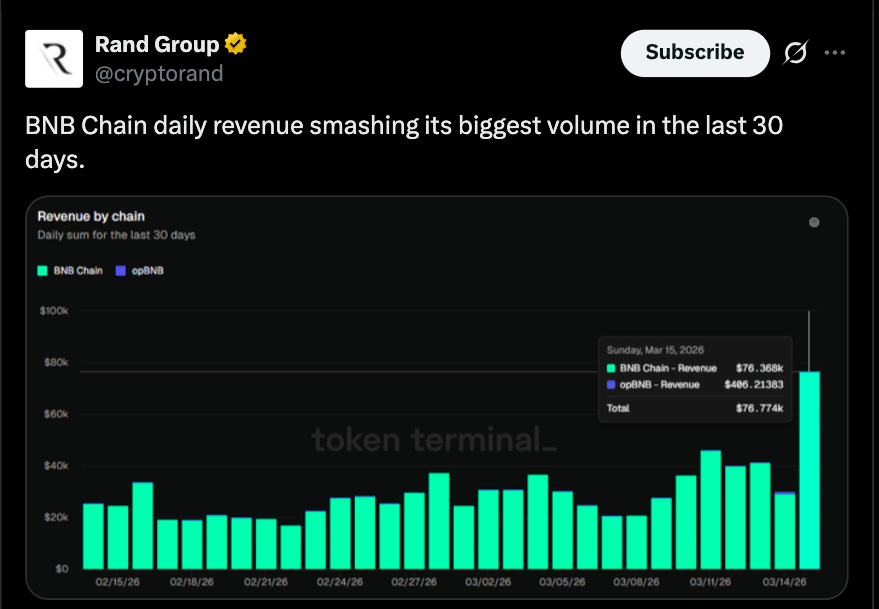Click the $60k y-axis label
This screenshot has height=609, width=879.
pos(56,414)
